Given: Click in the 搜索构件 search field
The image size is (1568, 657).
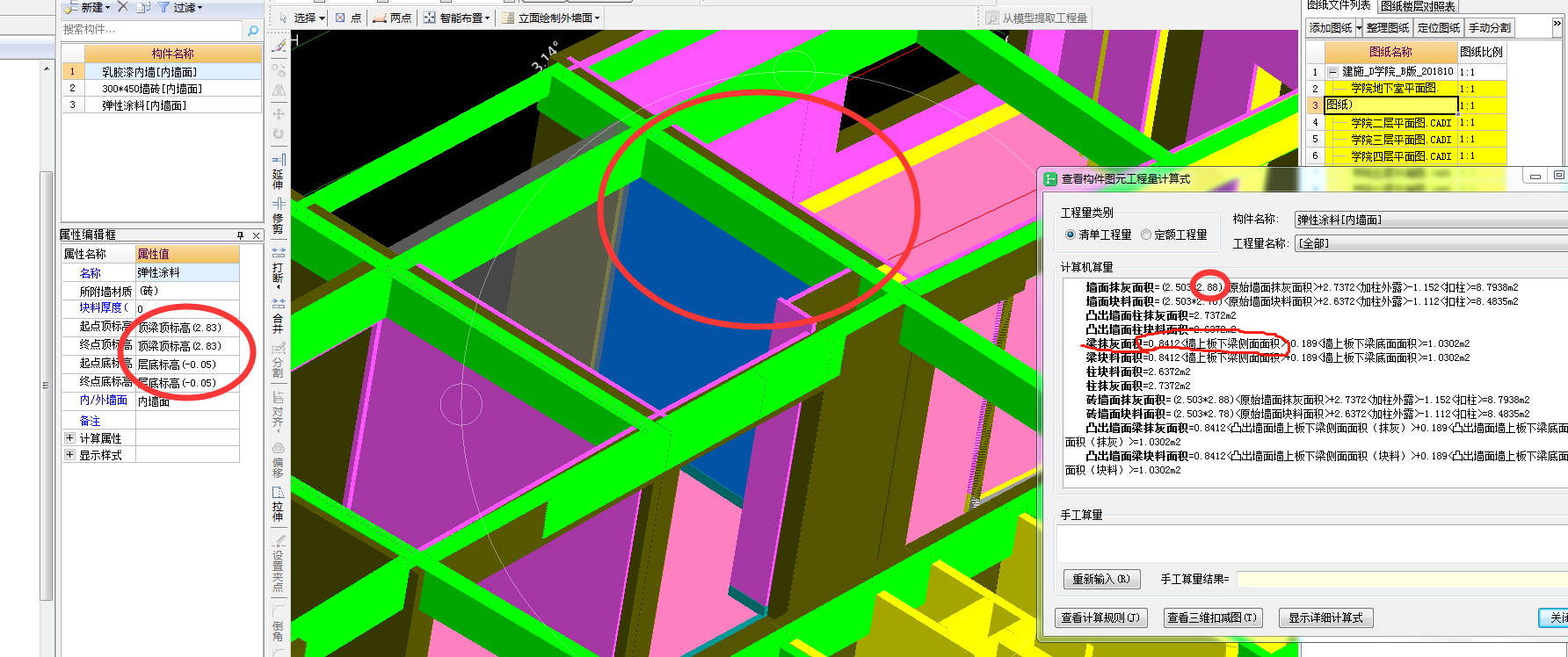Looking at the screenshot, I should (x=151, y=30).
